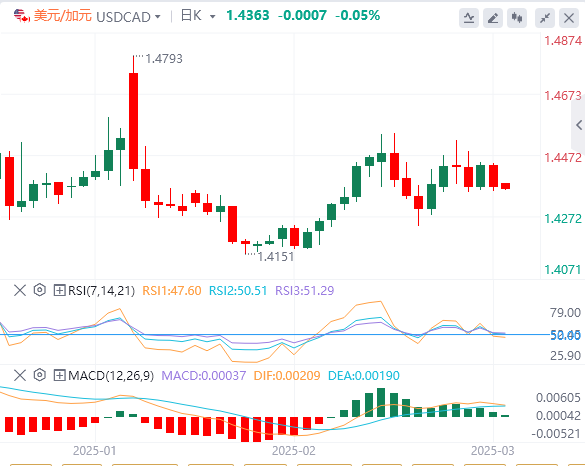Click the 1.4272 price axis label
Viewport: 585px width, 466px height.
click(x=563, y=219)
